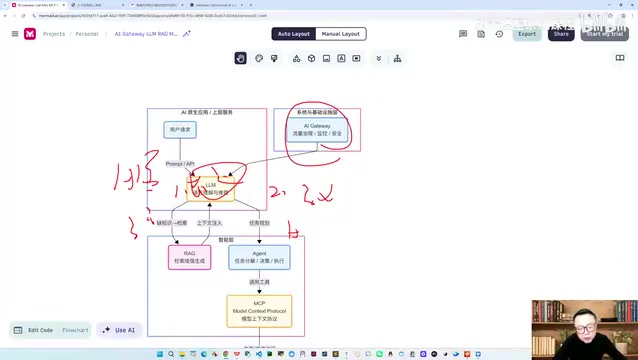Select the 用户请求 node
Image resolution: width=638 pixels, height=360 pixels.
pyautogui.click(x=180, y=130)
